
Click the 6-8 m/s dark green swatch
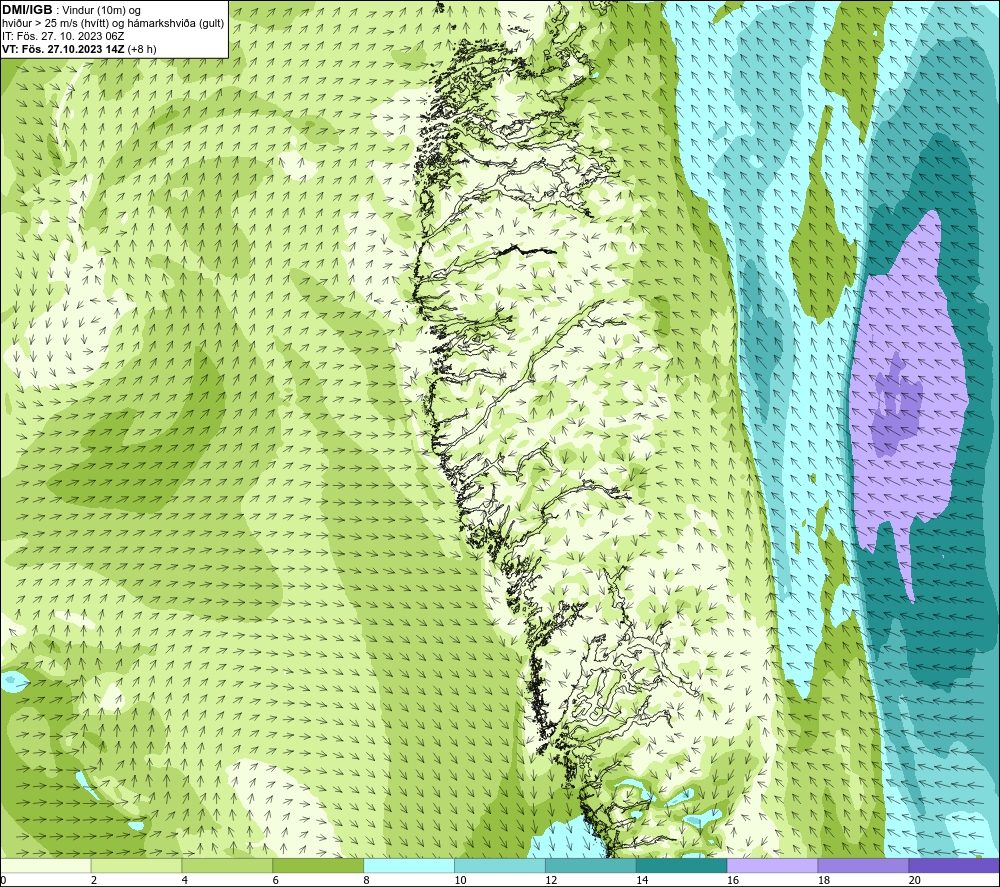tap(318, 866)
